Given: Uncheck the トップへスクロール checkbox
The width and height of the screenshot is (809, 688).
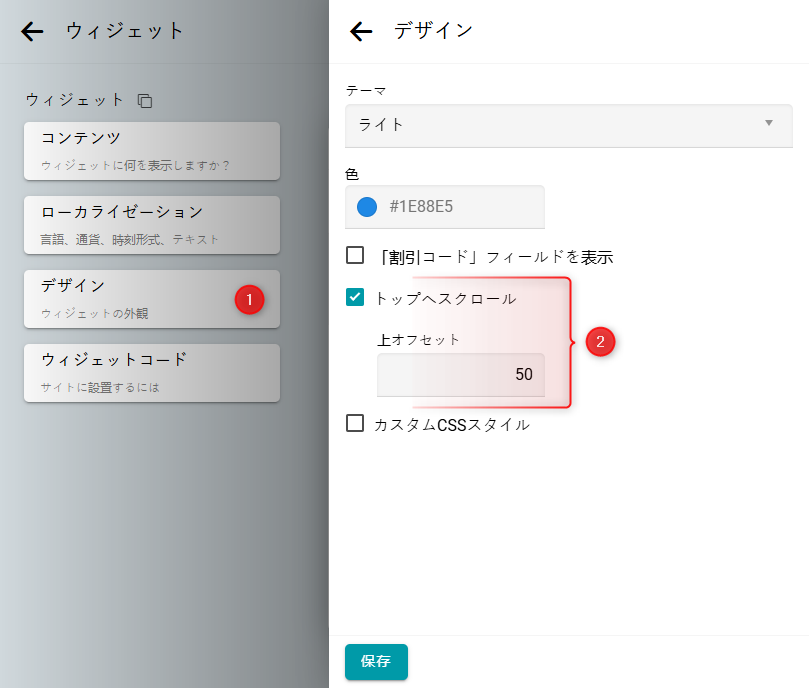Looking at the screenshot, I should pyautogui.click(x=355, y=297).
